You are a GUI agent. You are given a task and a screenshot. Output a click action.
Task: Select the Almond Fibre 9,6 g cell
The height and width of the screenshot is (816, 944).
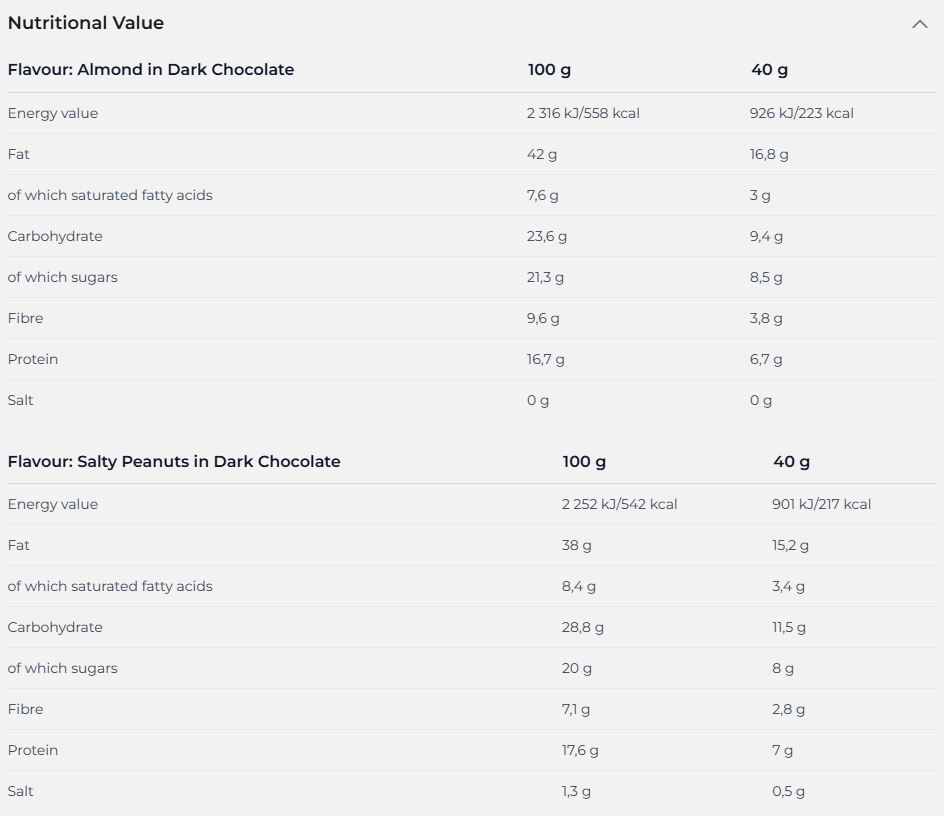pos(542,319)
